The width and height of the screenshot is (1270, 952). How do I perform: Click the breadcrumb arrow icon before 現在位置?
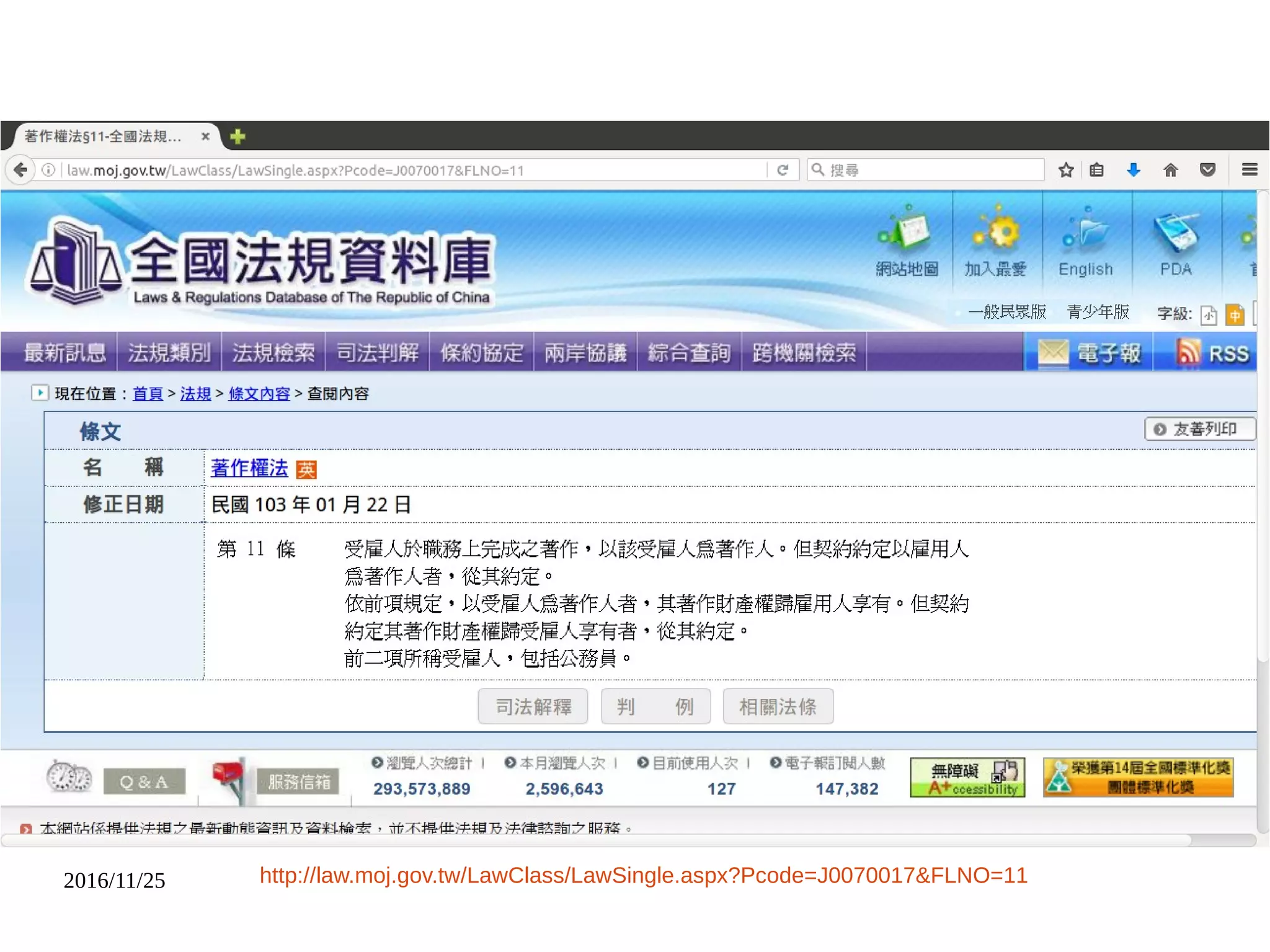click(x=40, y=393)
